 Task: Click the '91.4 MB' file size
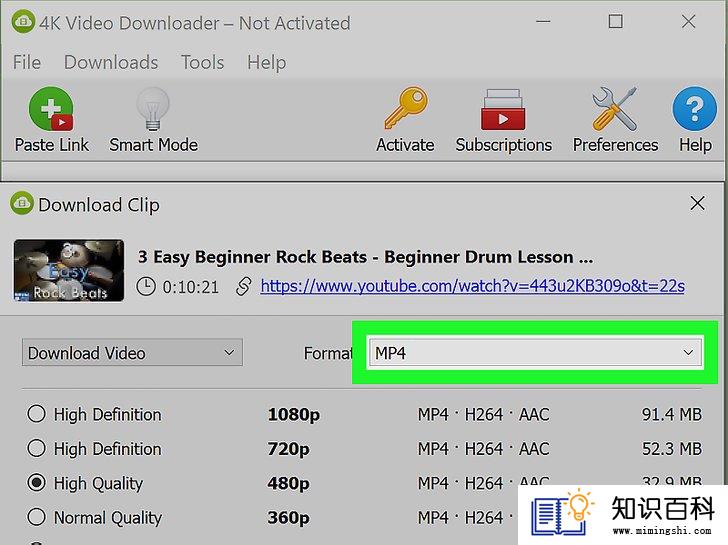(672, 414)
